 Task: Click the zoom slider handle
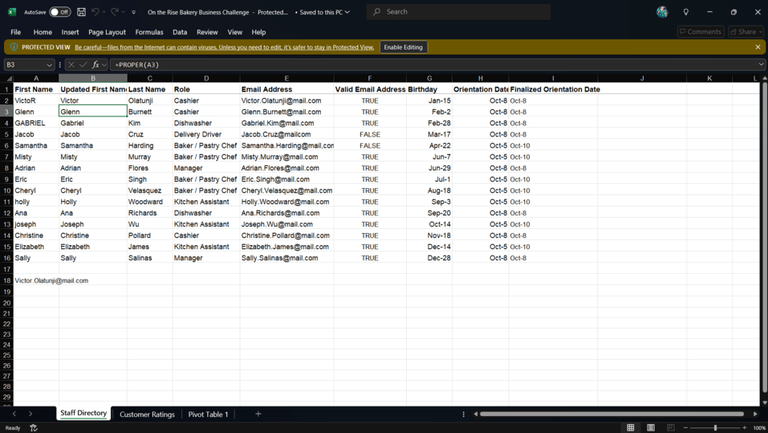click(715, 428)
